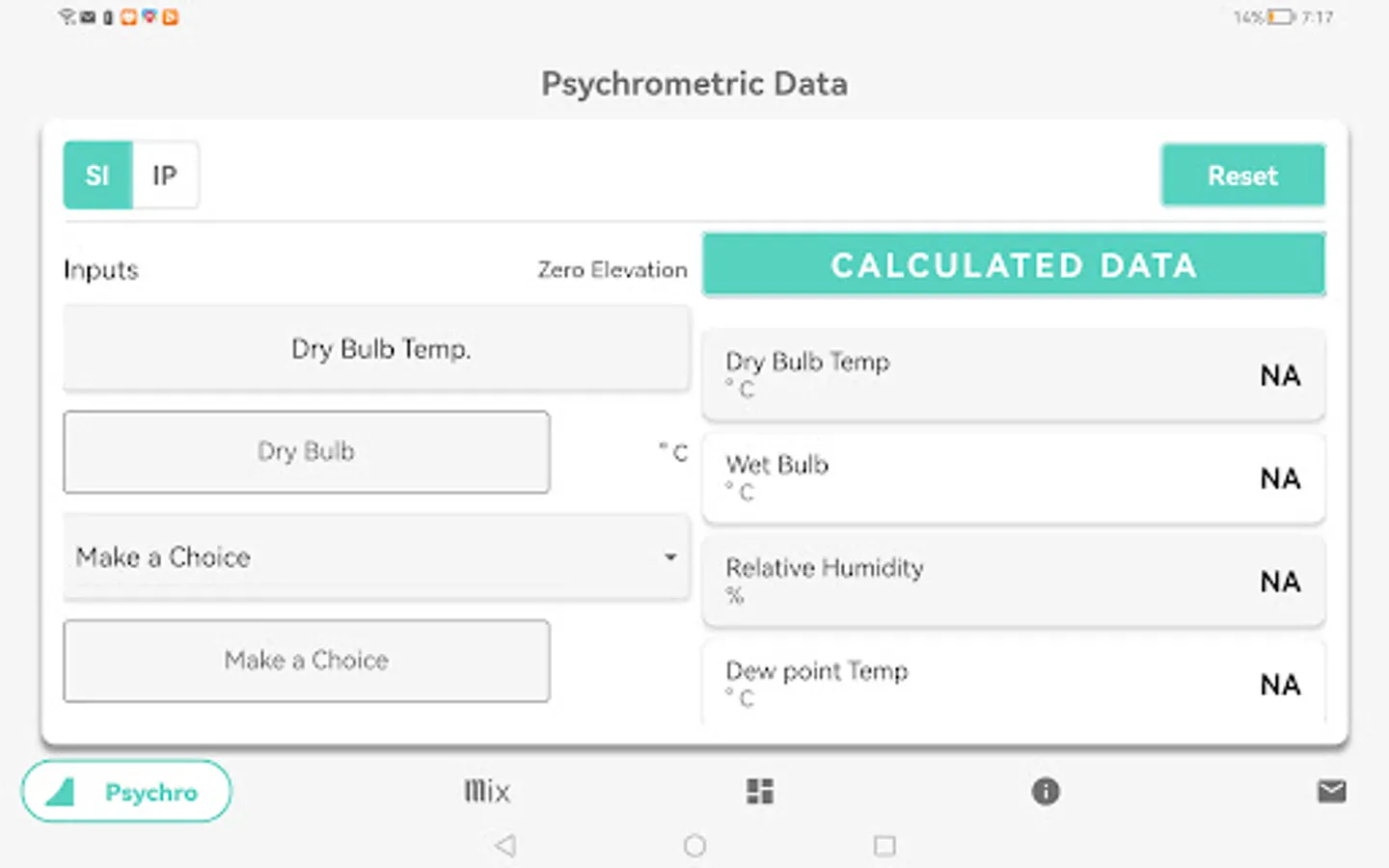
Task: Click the lower Make a Choice input box
Action: tap(307, 661)
